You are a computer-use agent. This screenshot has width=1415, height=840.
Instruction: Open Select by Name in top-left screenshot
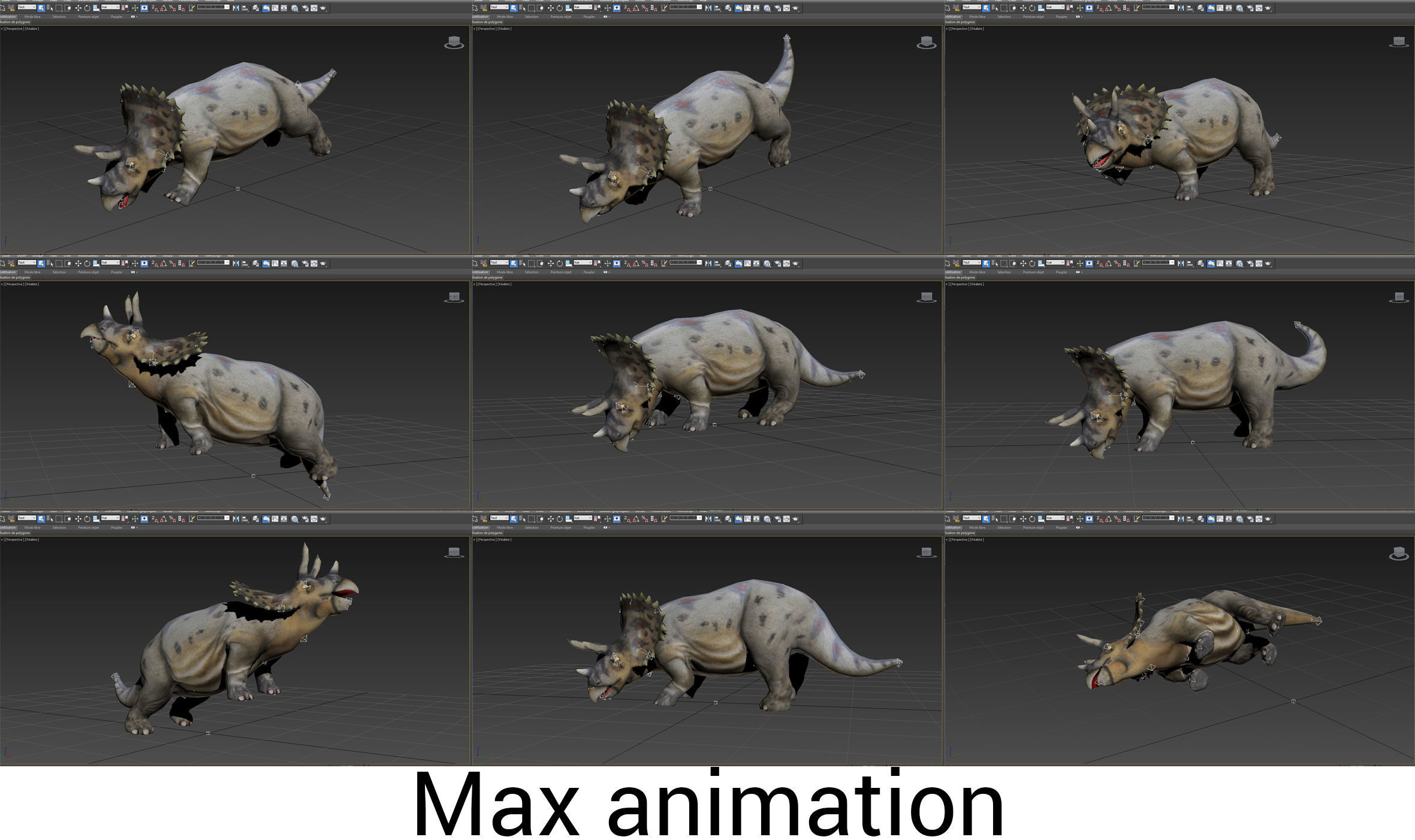pyautogui.click(x=50, y=8)
